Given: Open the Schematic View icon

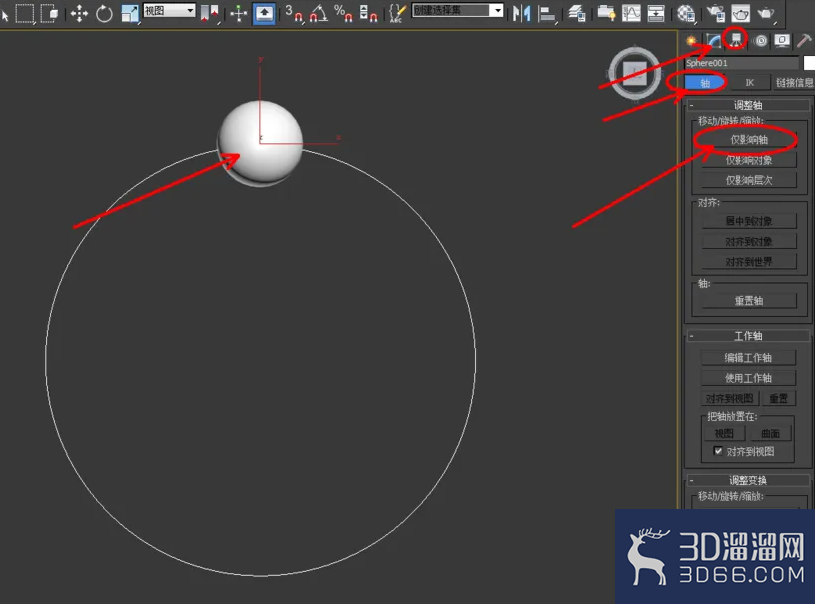Looking at the screenshot, I should coord(656,13).
